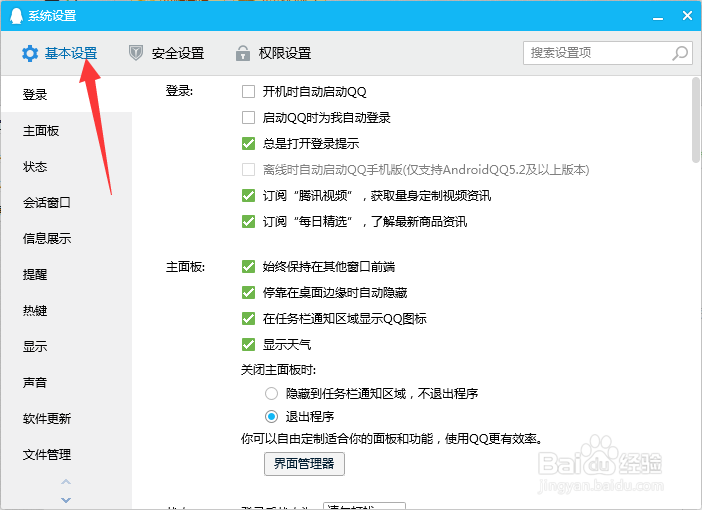Minimize the 系统设置 window
Screen dimensions: 702x510
pos(658,18)
